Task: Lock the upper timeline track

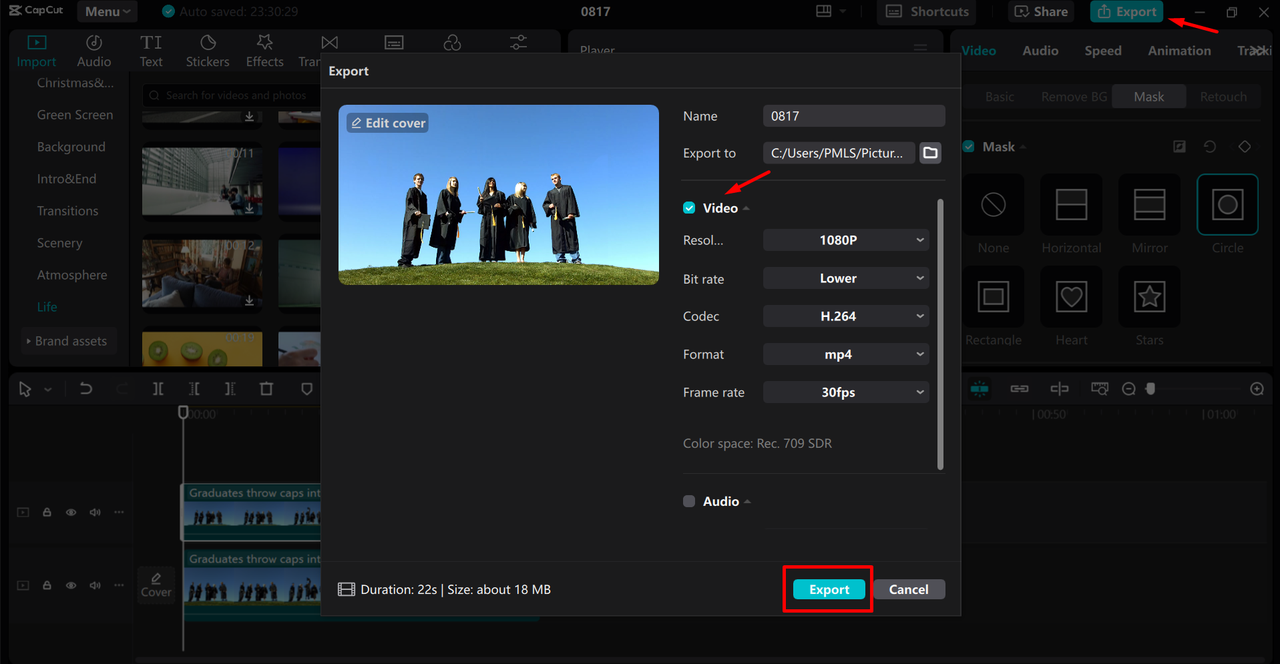Action: pyautogui.click(x=47, y=512)
